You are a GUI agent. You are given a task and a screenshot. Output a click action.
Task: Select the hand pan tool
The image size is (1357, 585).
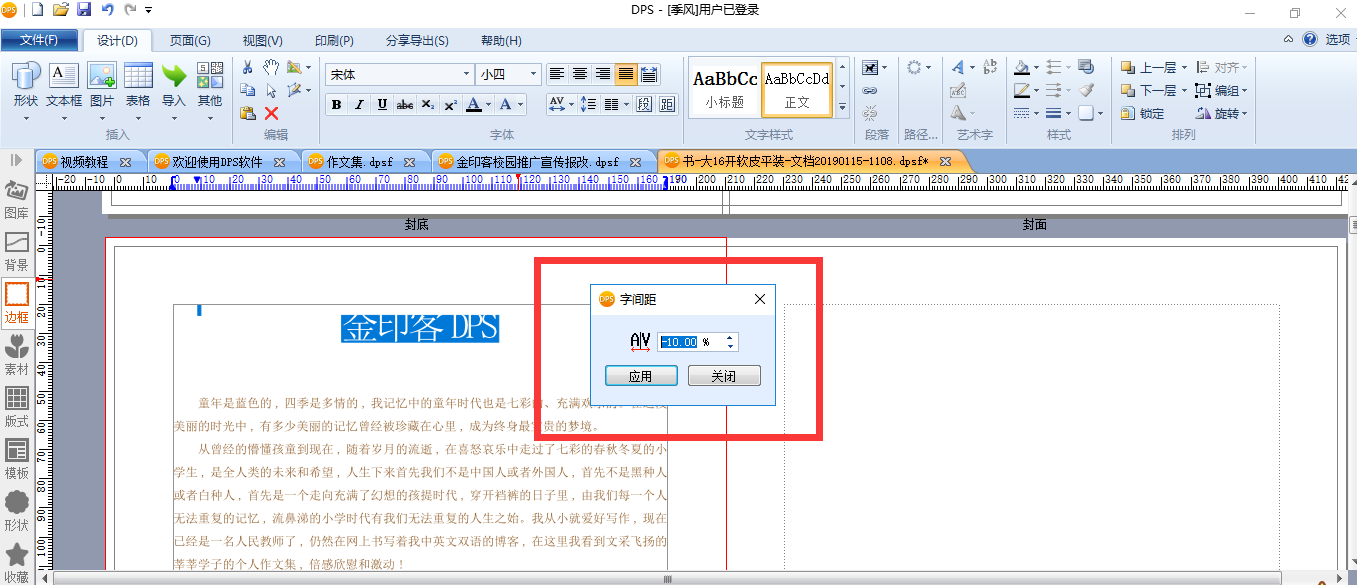click(271, 67)
